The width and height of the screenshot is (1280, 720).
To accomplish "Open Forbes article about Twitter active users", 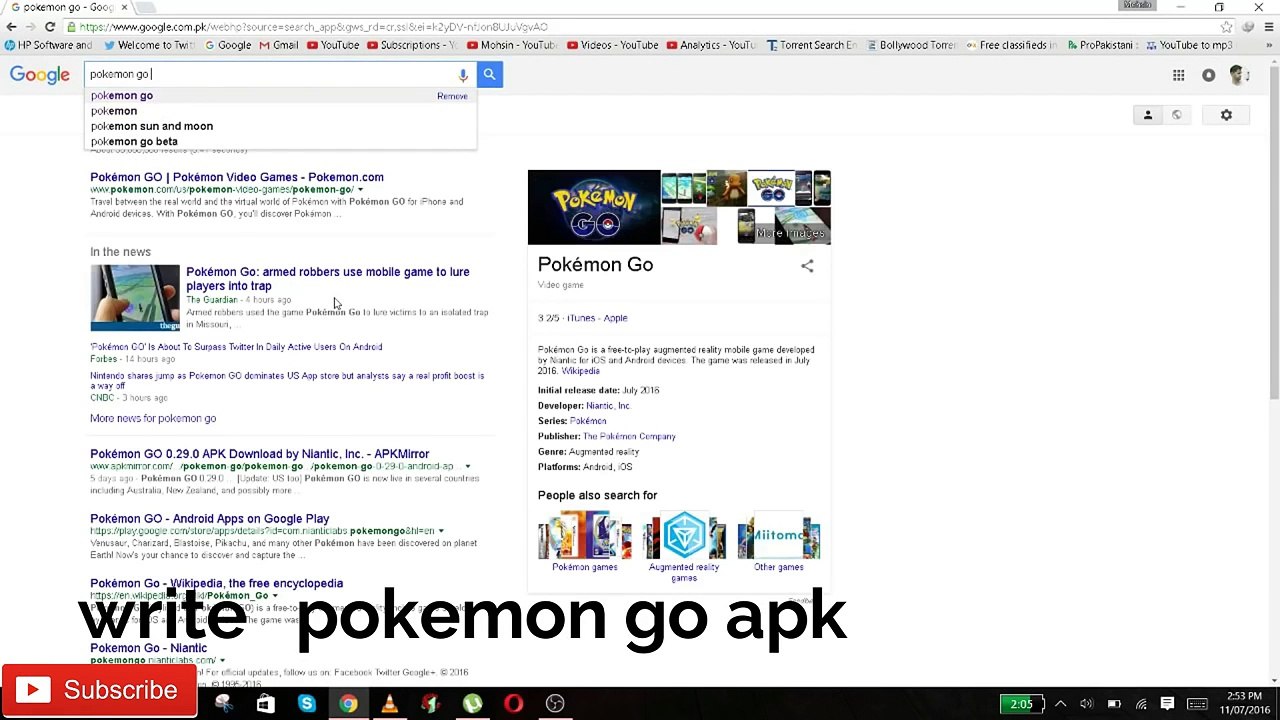I will (236, 347).
